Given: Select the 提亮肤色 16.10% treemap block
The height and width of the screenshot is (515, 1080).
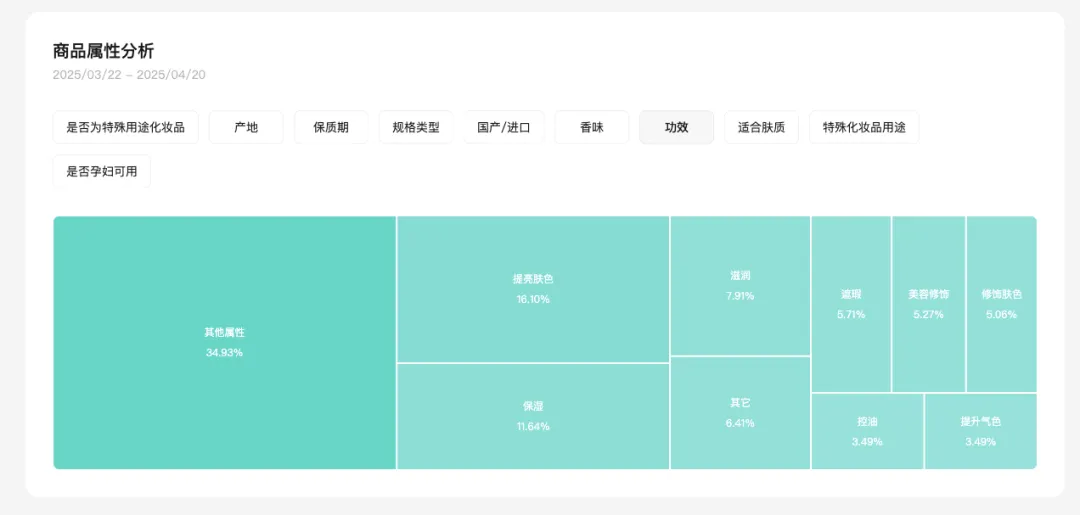Looking at the screenshot, I should [533, 289].
